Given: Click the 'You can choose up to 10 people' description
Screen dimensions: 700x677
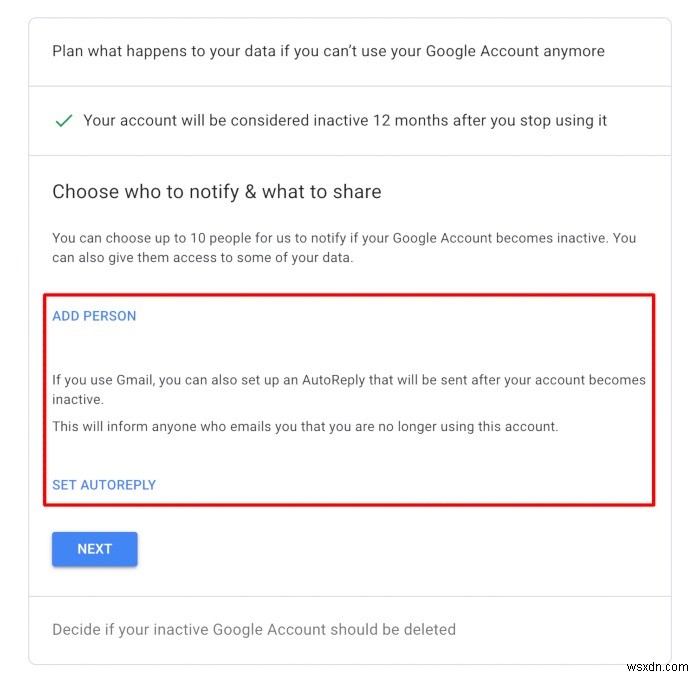Looking at the screenshot, I should tap(343, 247).
